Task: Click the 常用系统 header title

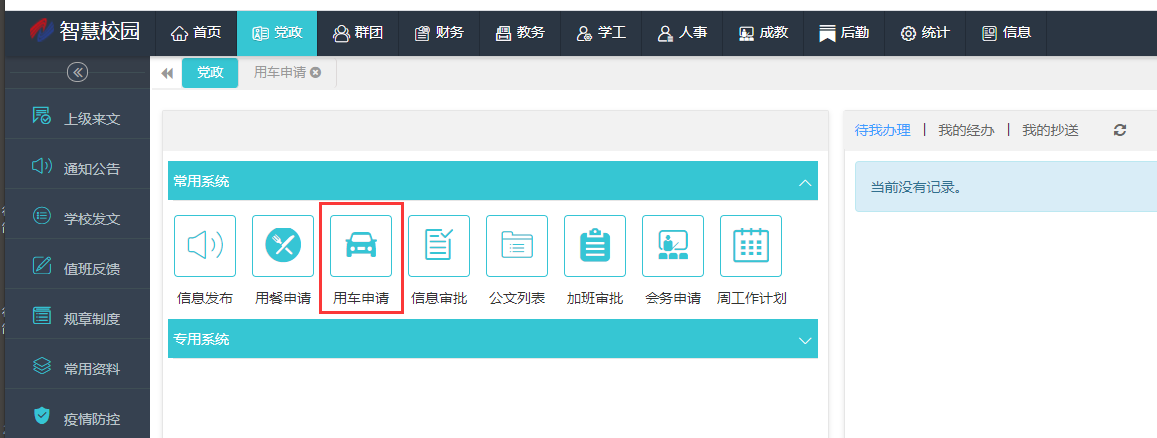Action: pyautogui.click(x=201, y=181)
